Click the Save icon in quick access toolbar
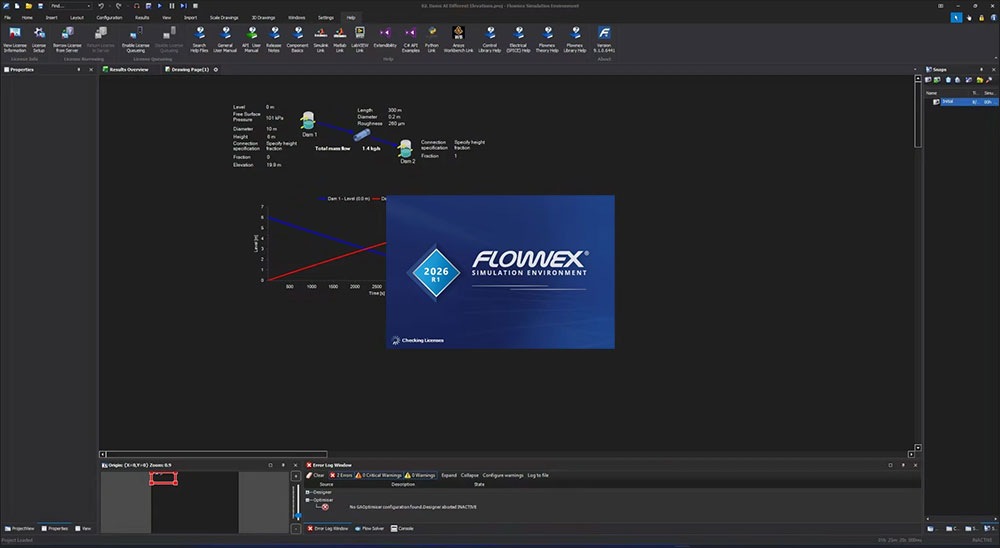 point(40,6)
